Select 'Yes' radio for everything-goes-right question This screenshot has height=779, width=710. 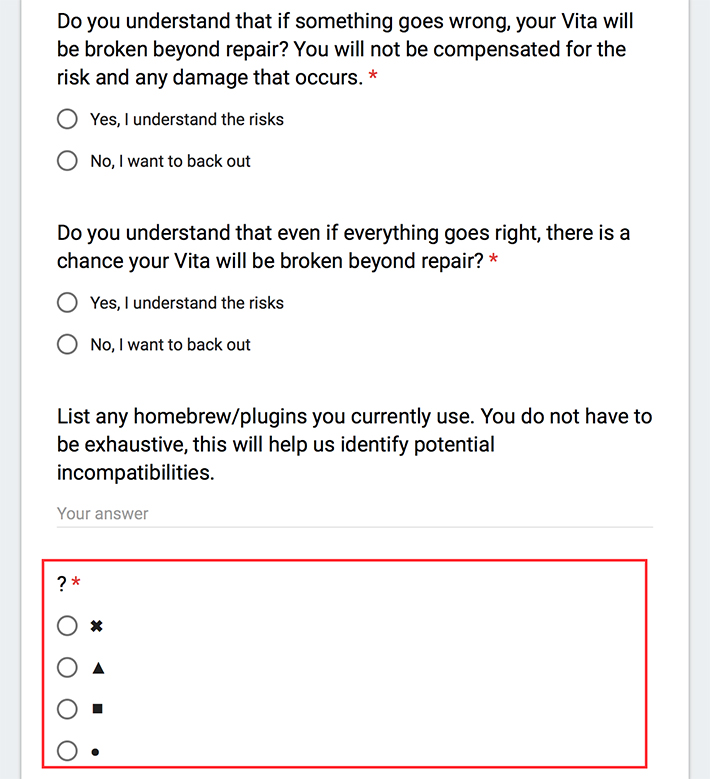coord(67,303)
